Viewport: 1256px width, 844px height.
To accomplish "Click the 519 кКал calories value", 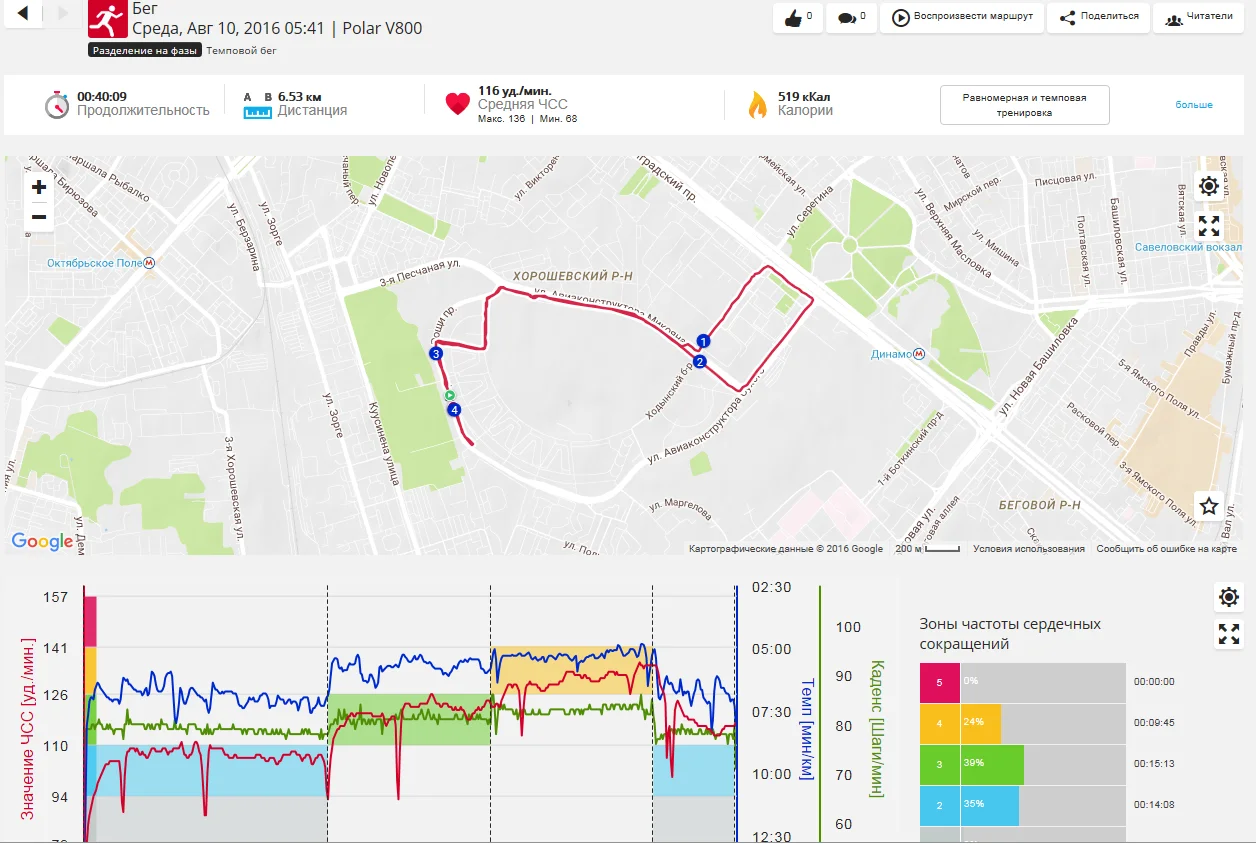I will 804,97.
